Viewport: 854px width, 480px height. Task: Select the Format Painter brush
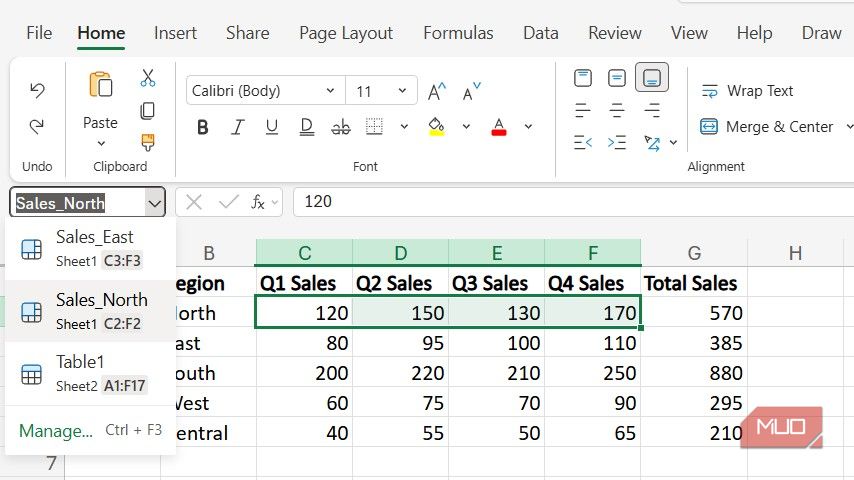148,142
